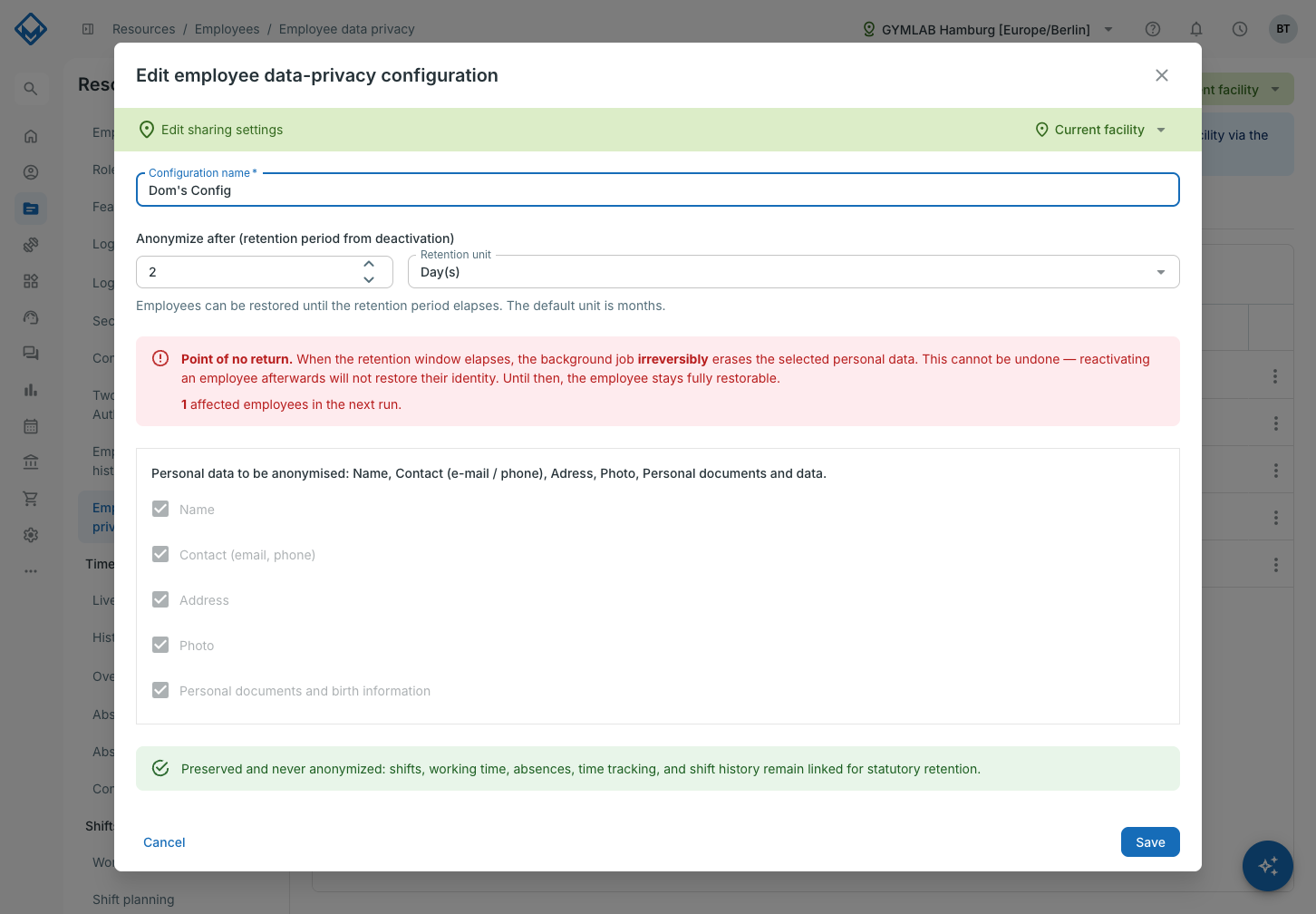This screenshot has height=914, width=1316.
Task: Go to Resources breadcrumb
Action: (143, 29)
